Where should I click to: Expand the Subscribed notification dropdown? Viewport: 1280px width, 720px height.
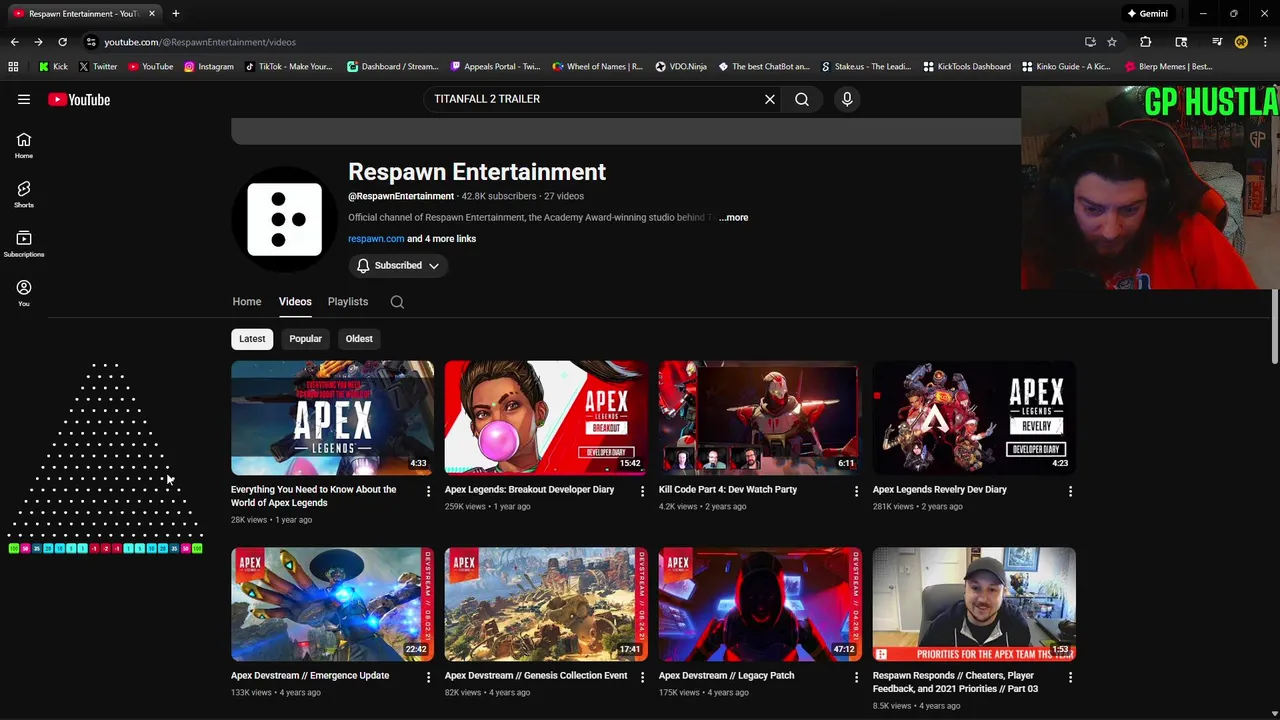point(399,265)
